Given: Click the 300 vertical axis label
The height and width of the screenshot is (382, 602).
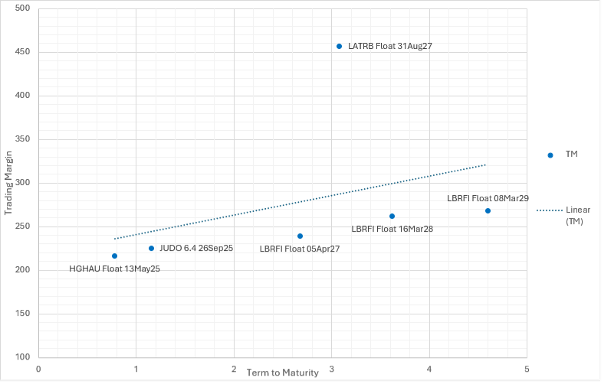Looking at the screenshot, I should click(x=22, y=182).
